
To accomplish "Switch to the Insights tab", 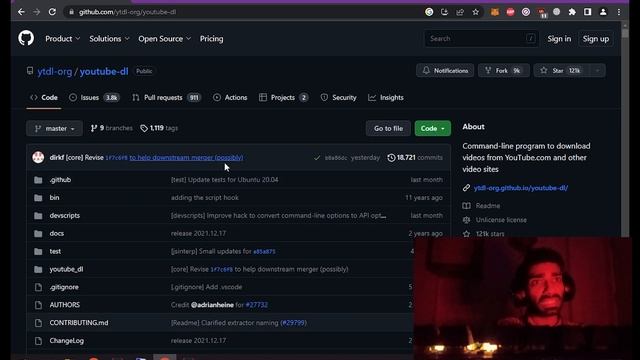I will (386, 98).
